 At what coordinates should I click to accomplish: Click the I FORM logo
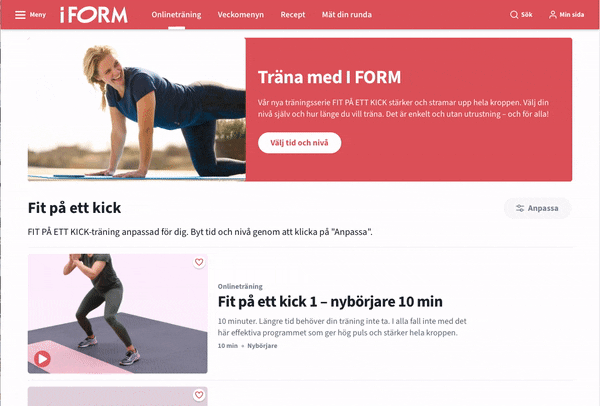click(94, 15)
